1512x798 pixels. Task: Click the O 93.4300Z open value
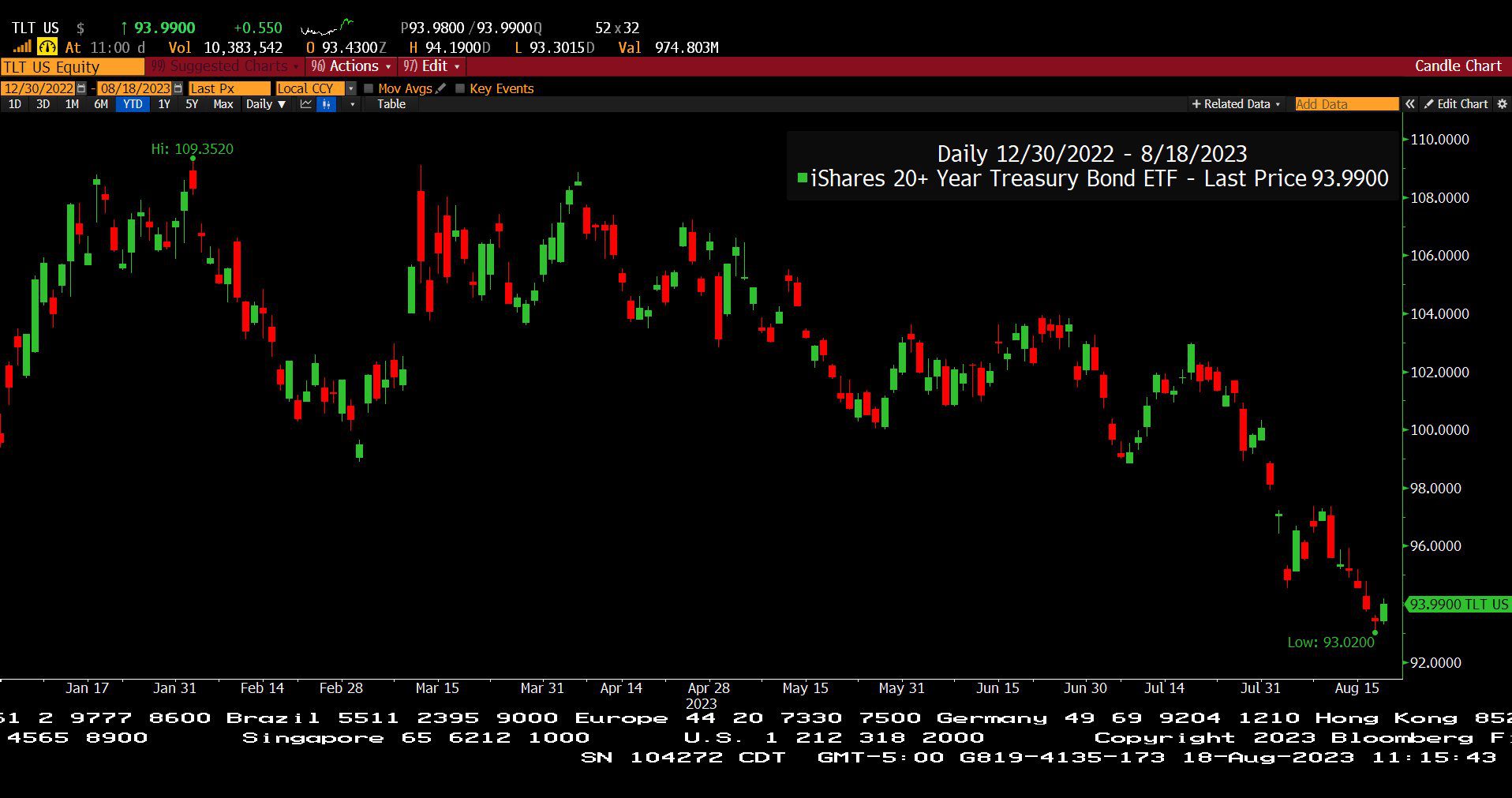[346, 47]
